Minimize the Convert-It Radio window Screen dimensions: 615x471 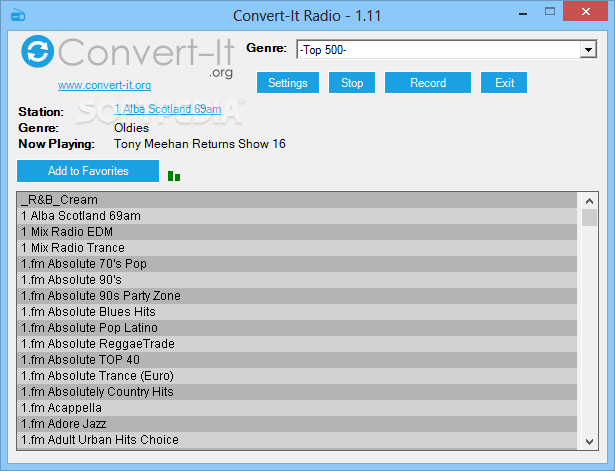pos(523,14)
